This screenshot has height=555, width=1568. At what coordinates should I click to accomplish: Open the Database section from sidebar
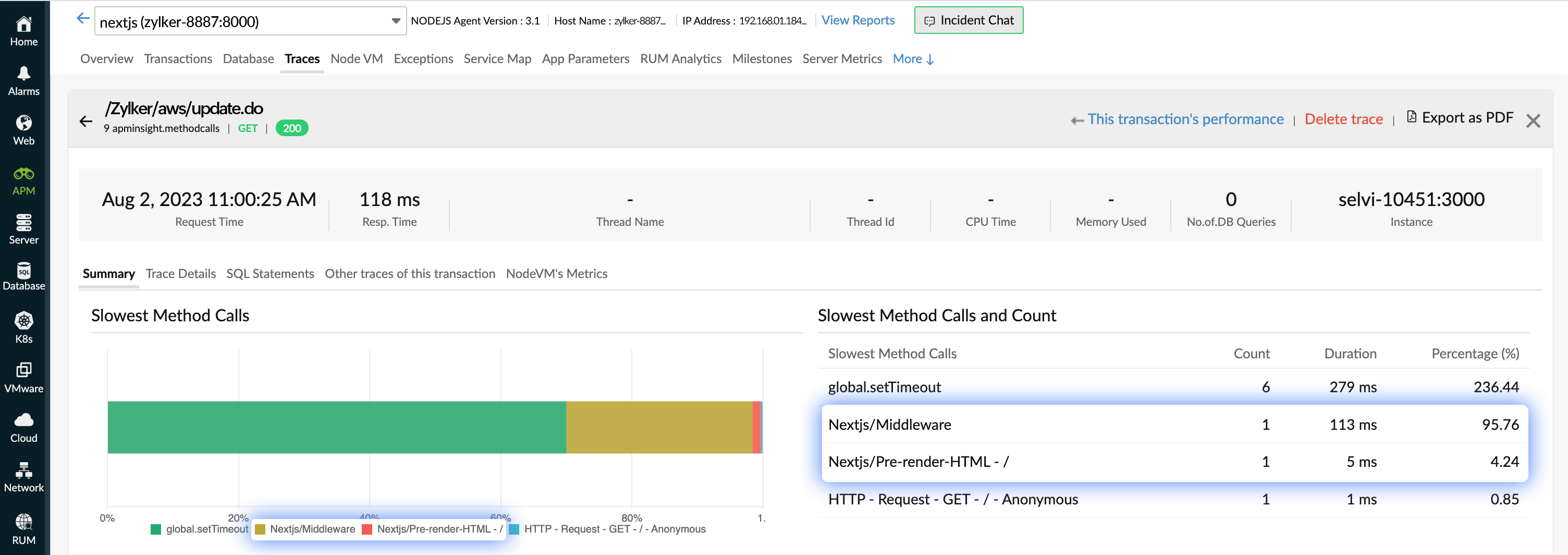[23, 275]
